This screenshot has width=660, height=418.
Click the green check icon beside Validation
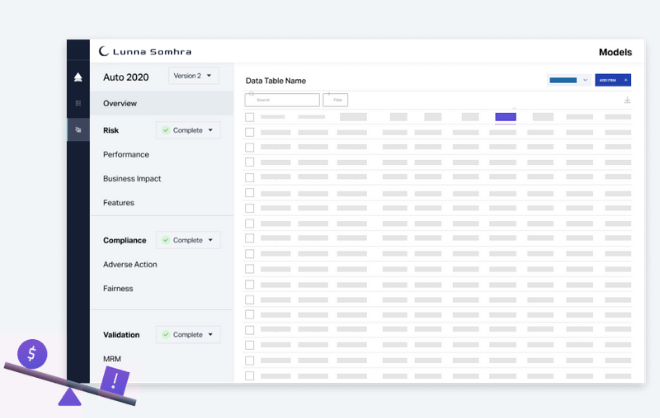pos(166,334)
